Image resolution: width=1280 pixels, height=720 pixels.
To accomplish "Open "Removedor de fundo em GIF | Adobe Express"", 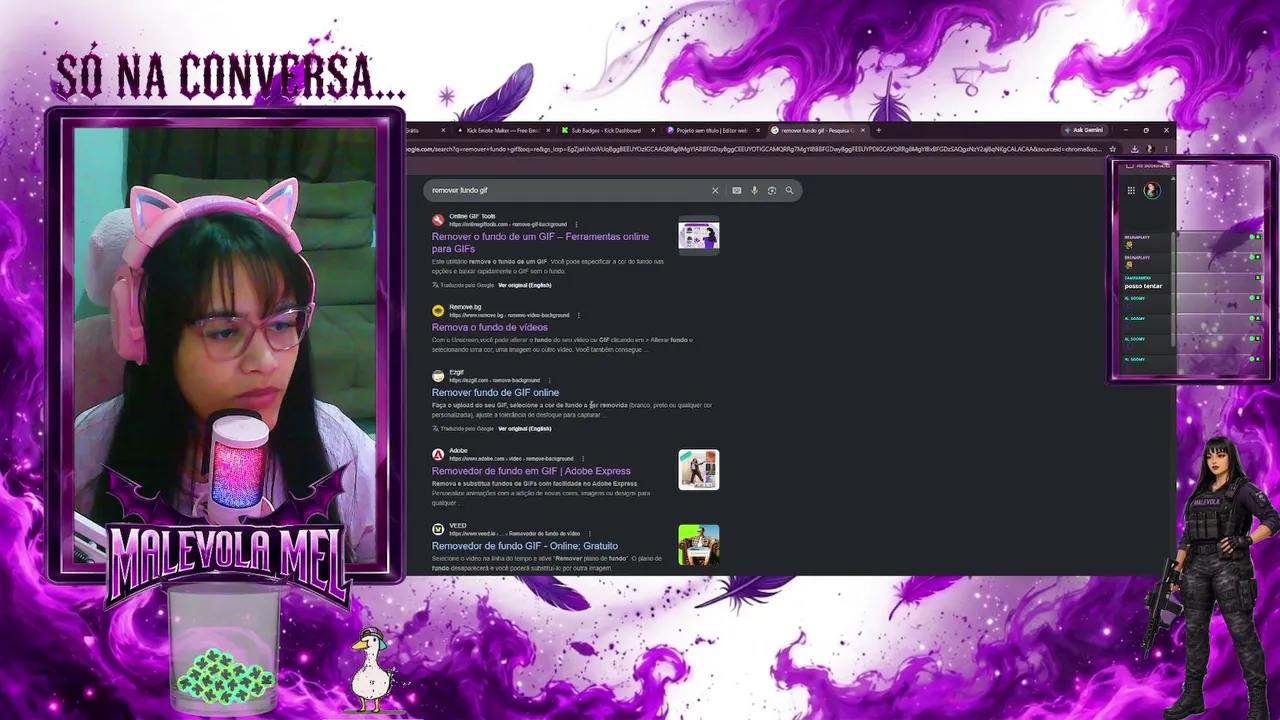I will tap(531, 471).
